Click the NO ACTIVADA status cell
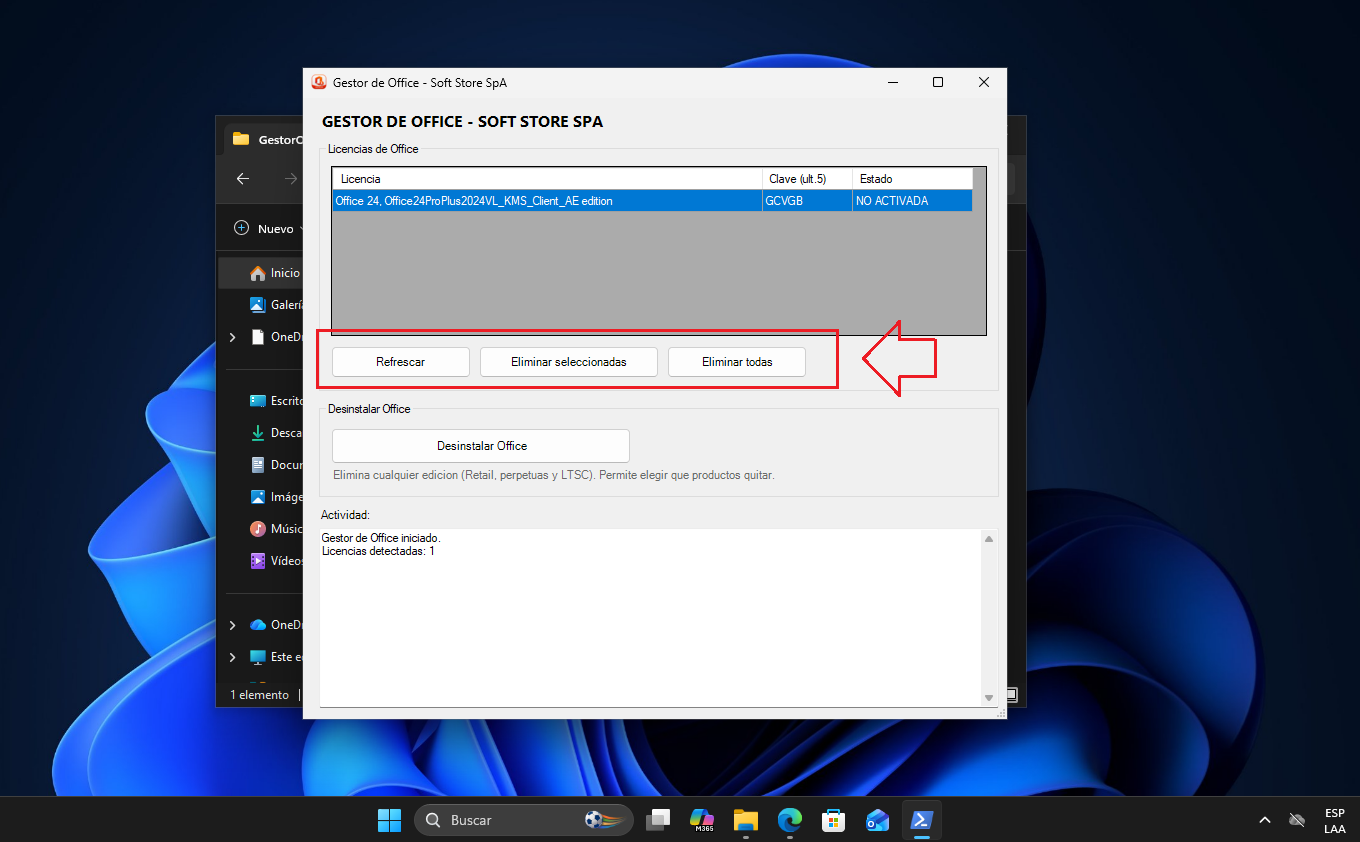1360x842 pixels. (912, 201)
